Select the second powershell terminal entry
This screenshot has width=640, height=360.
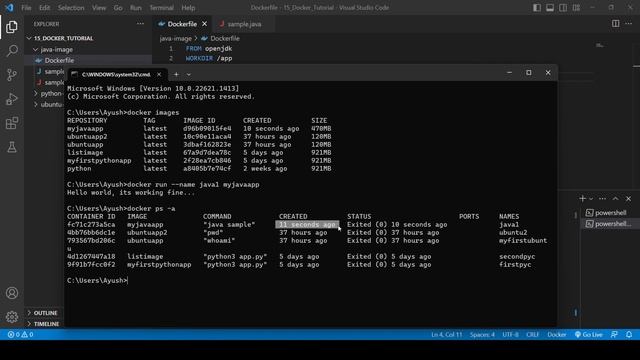pyautogui.click(x=610, y=224)
